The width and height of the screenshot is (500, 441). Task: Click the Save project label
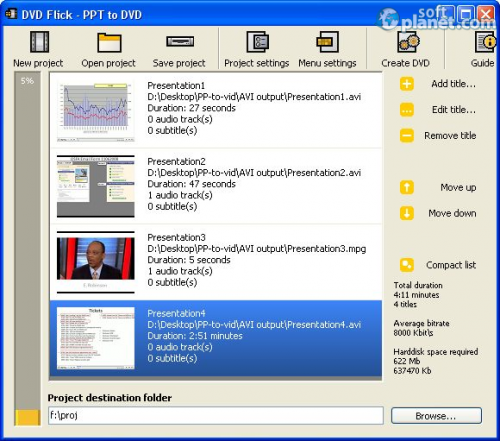(179, 63)
